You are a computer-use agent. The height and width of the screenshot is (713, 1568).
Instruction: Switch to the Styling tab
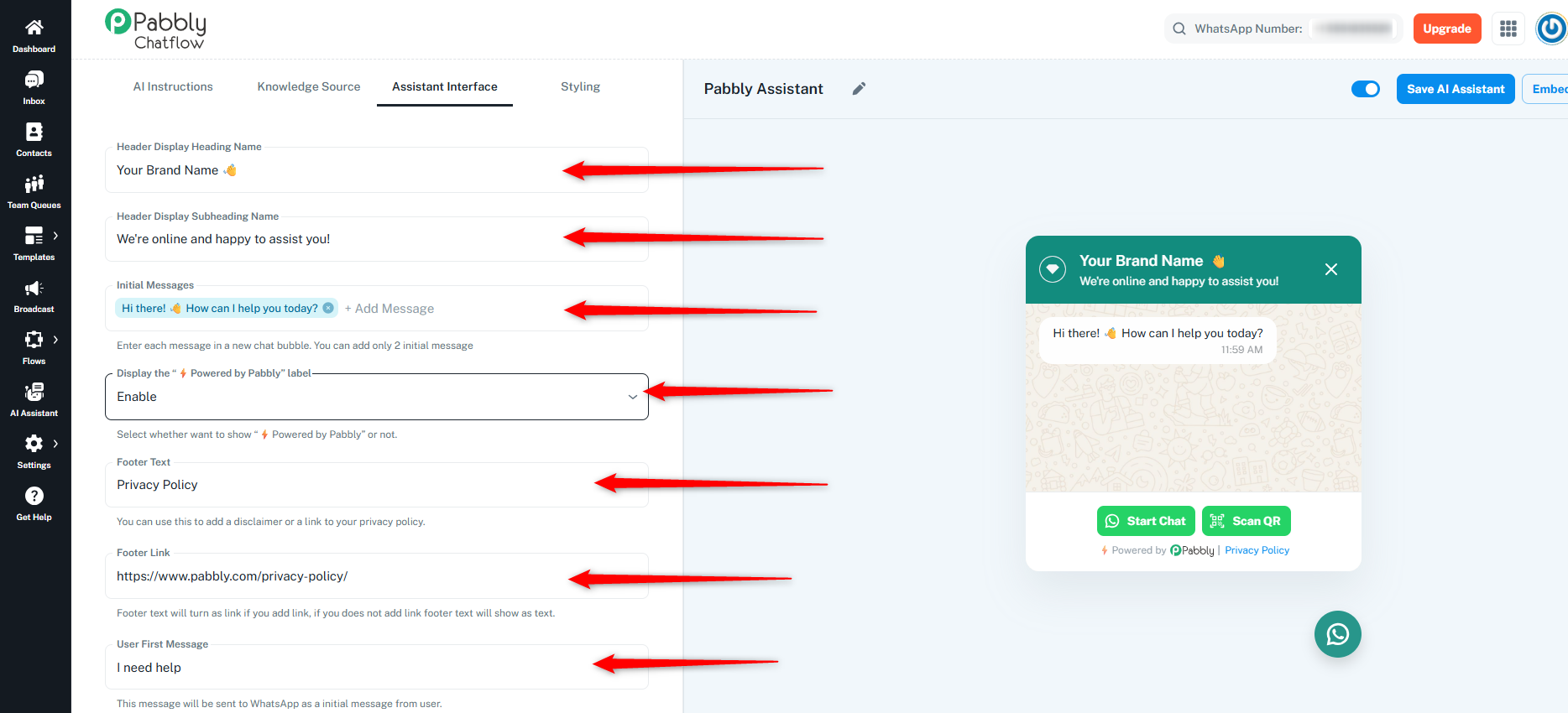tap(581, 86)
